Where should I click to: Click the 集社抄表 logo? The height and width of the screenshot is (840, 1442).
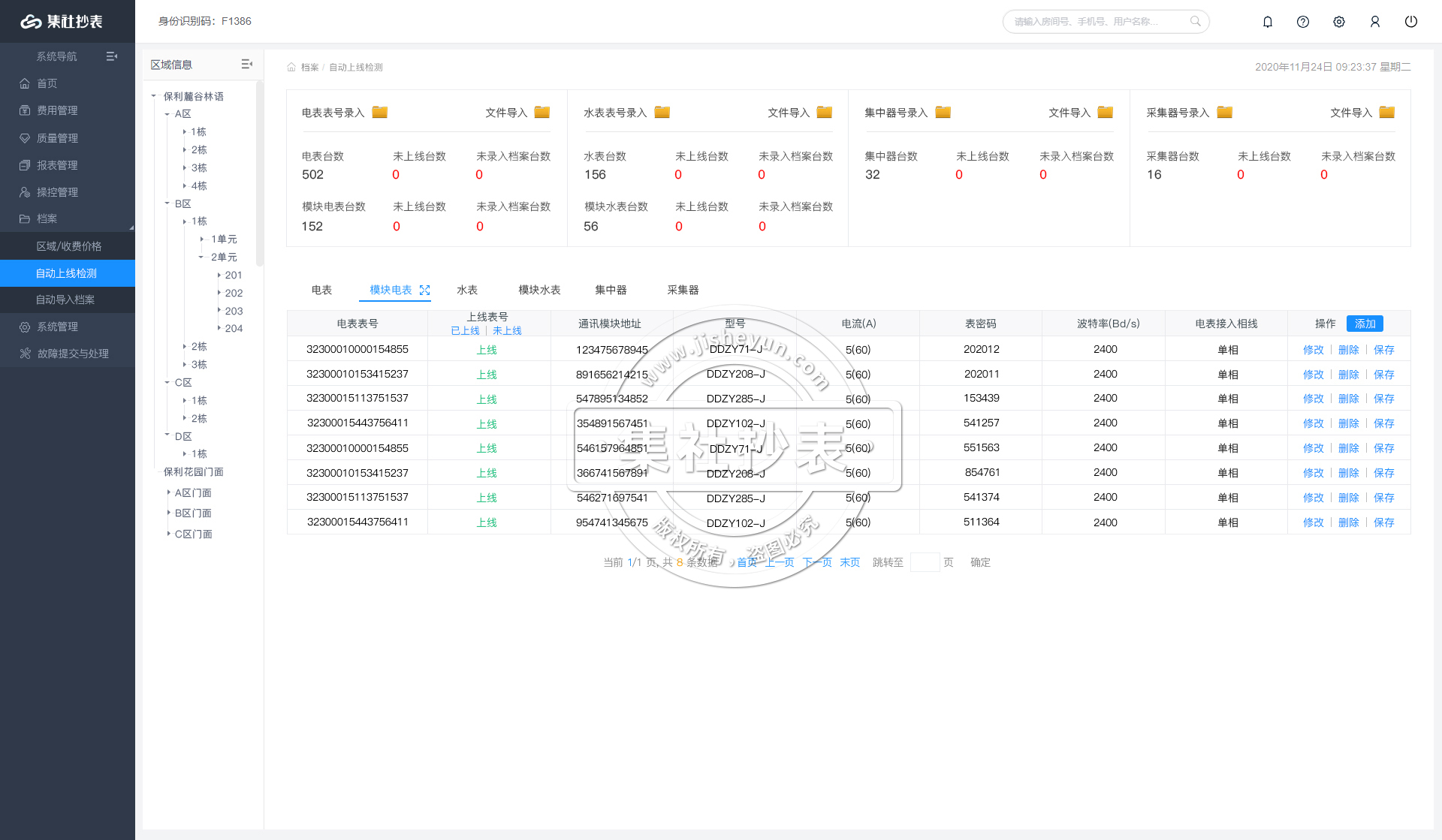click(x=61, y=22)
